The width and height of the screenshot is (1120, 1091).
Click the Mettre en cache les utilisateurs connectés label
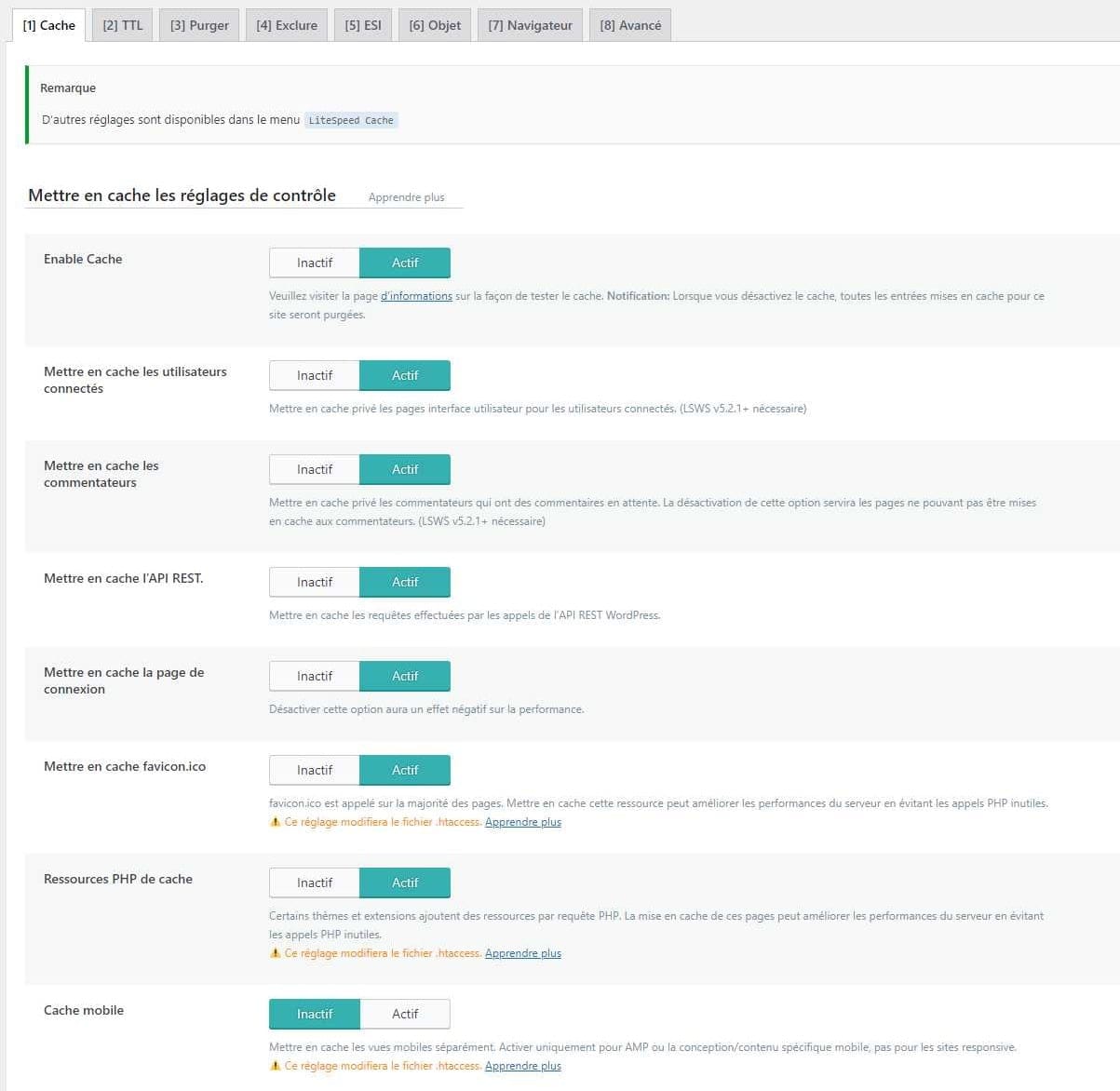pyautogui.click(x=135, y=380)
